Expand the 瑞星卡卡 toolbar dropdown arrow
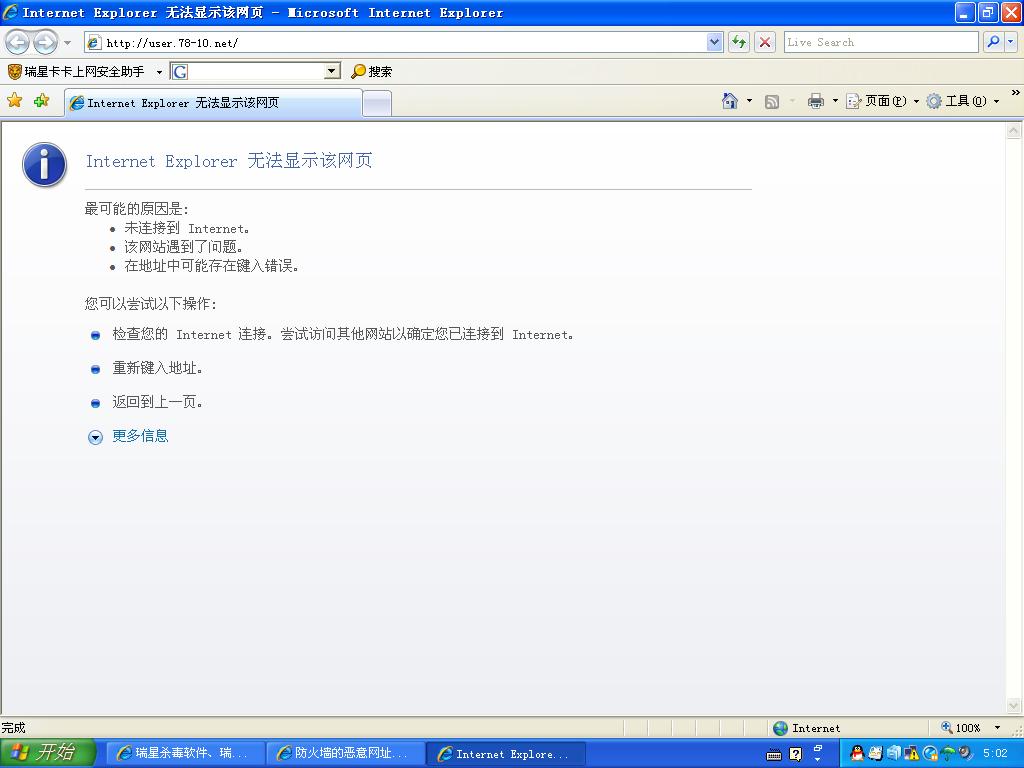Viewport: 1024px width, 768px height. click(159, 72)
